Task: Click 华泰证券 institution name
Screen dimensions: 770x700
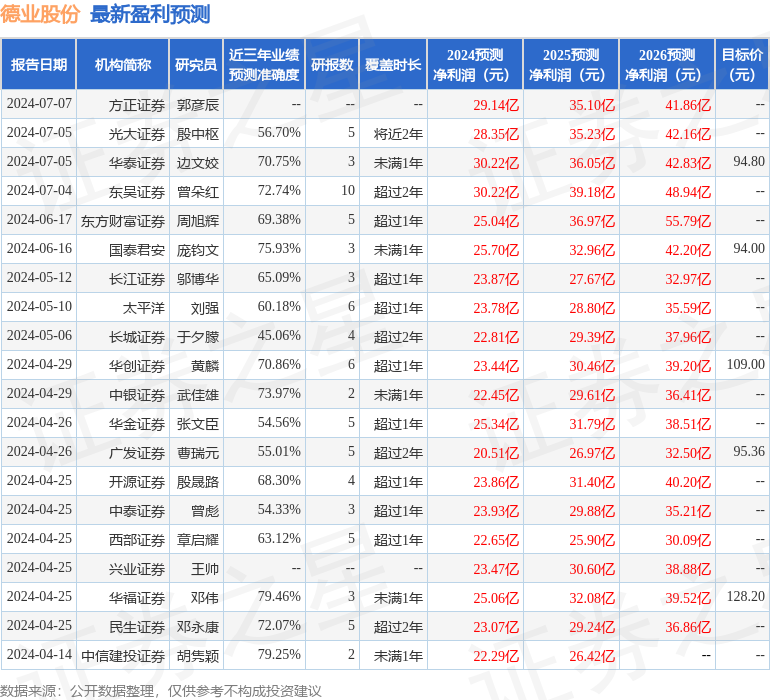Action: coord(137,163)
